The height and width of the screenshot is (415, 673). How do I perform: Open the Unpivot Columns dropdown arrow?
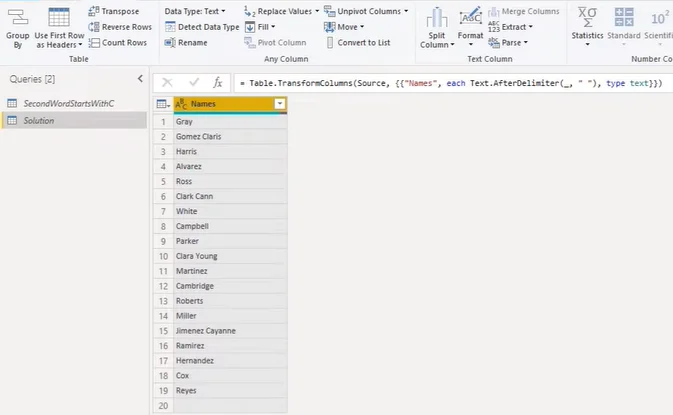406,11
